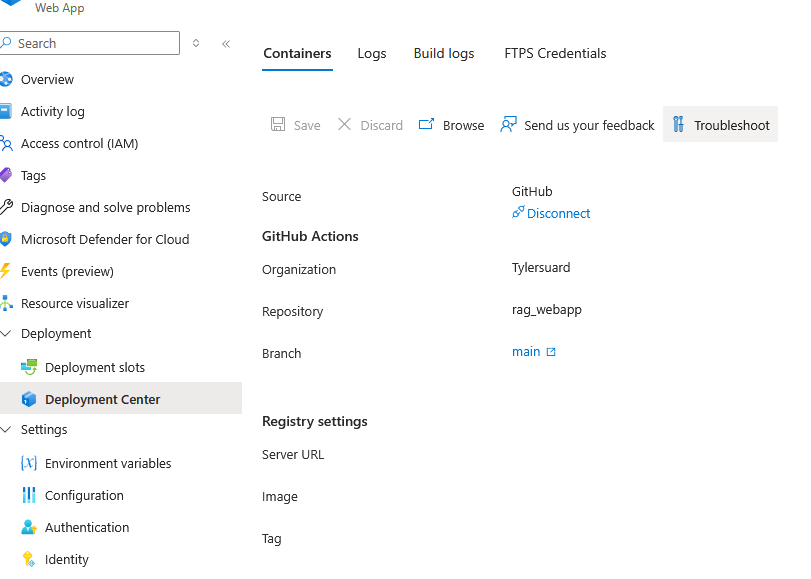Collapse the Settings section chevron

pos(6,429)
